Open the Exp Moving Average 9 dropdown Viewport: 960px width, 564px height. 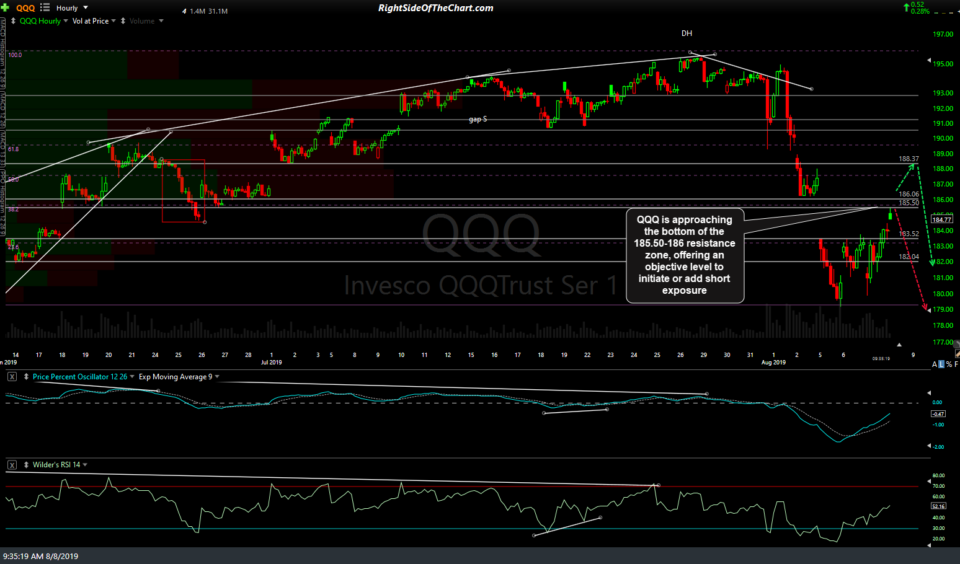click(217, 377)
